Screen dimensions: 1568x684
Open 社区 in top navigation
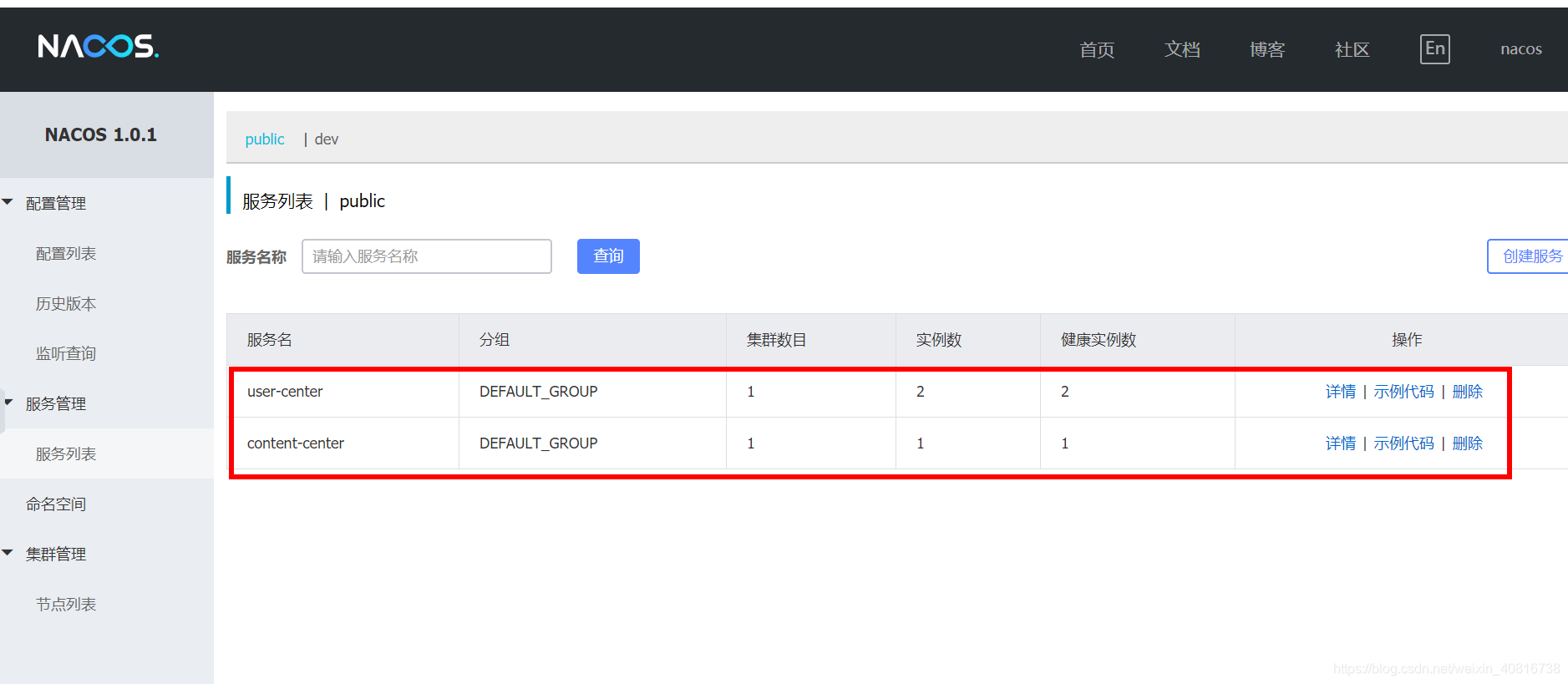point(1352,49)
